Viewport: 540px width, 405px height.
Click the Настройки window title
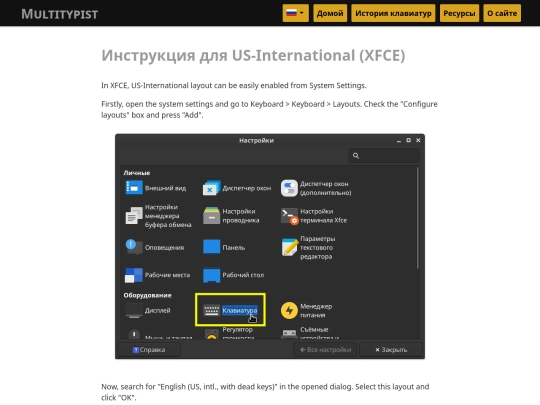coord(257,141)
